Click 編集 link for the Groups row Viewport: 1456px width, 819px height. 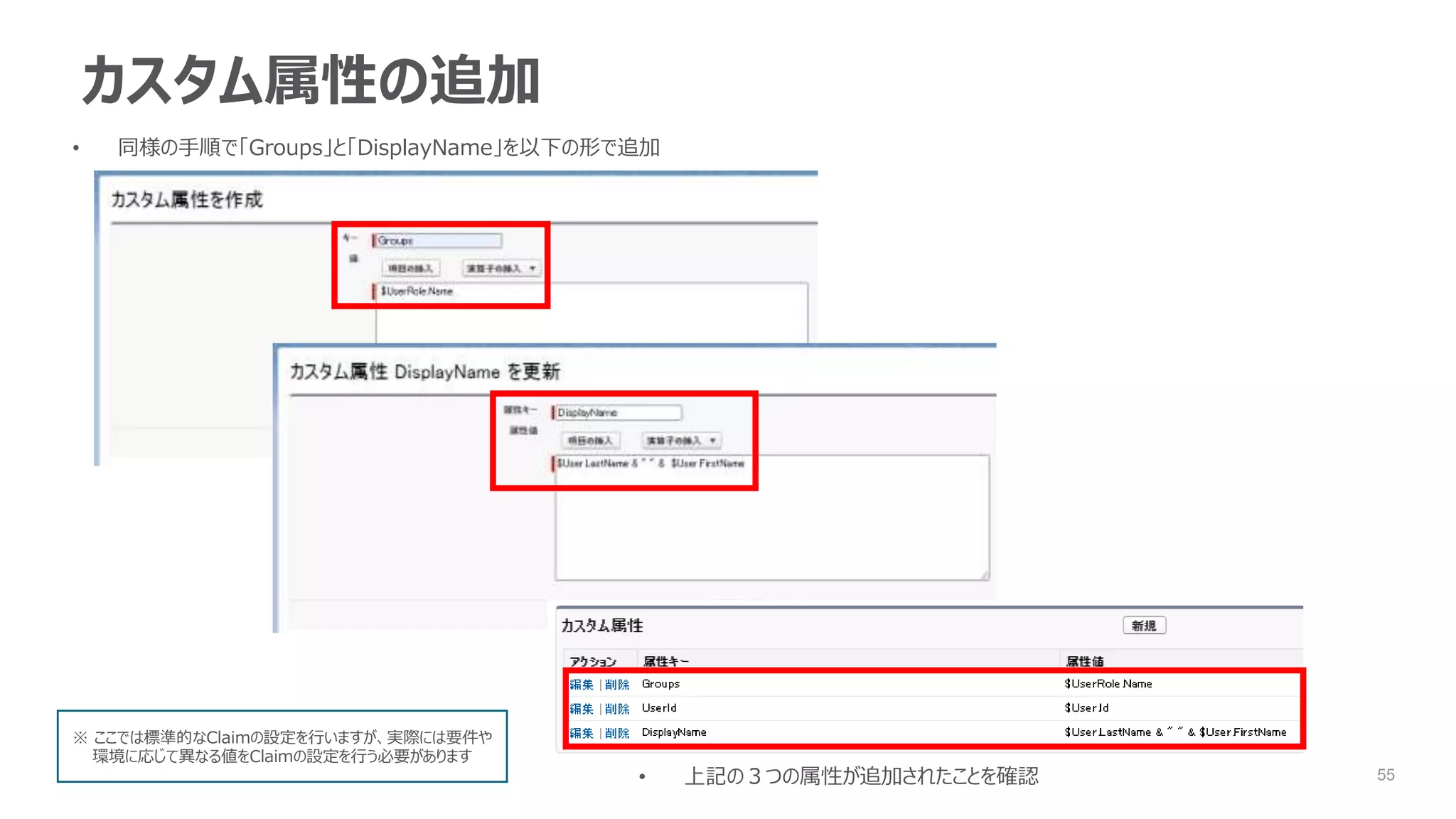pyautogui.click(x=581, y=684)
